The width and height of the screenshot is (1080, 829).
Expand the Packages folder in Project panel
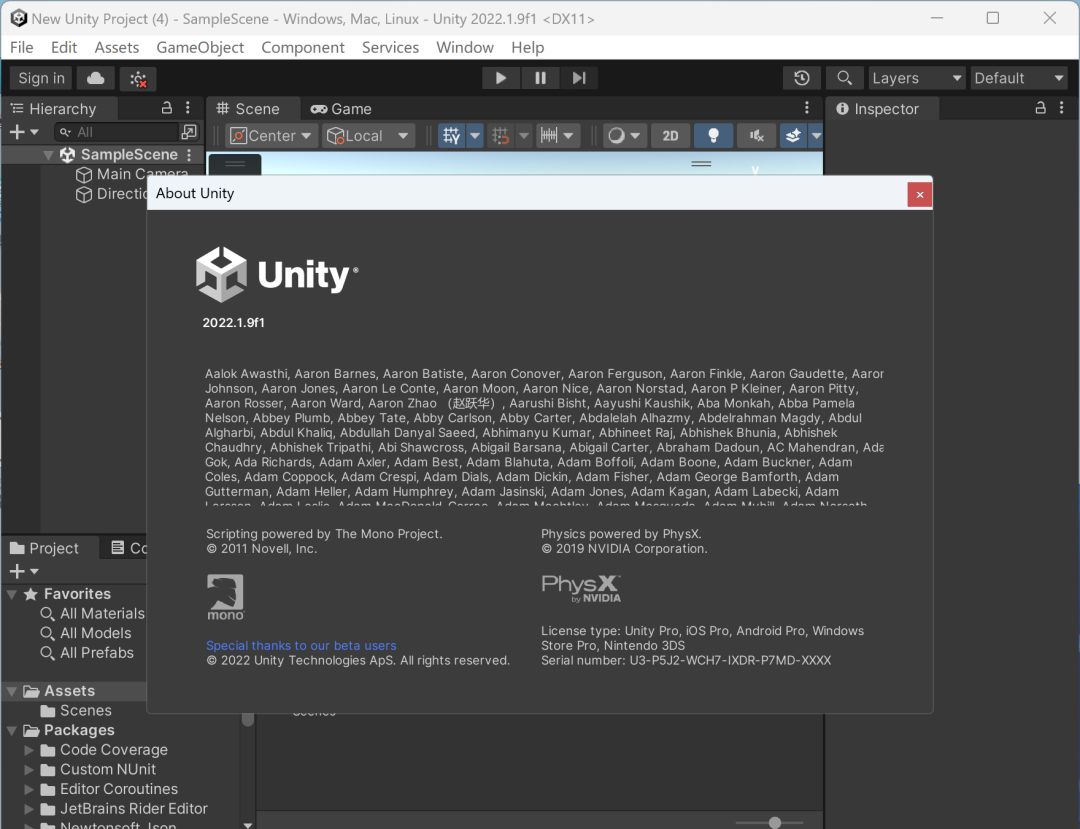coord(12,730)
